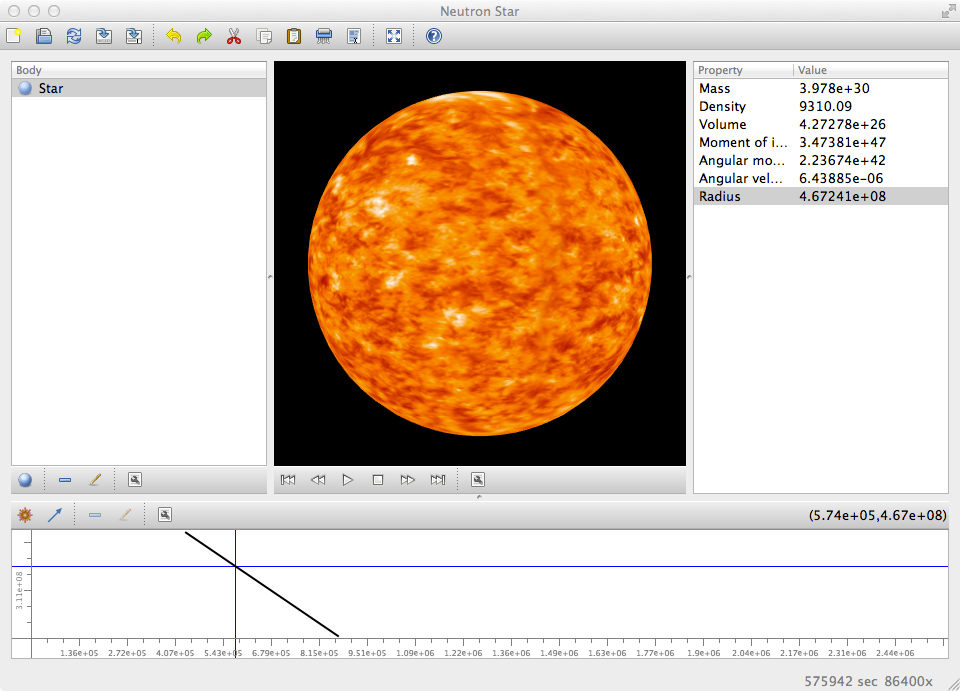Play the simulation
This screenshot has width=960, height=691.
(348, 480)
